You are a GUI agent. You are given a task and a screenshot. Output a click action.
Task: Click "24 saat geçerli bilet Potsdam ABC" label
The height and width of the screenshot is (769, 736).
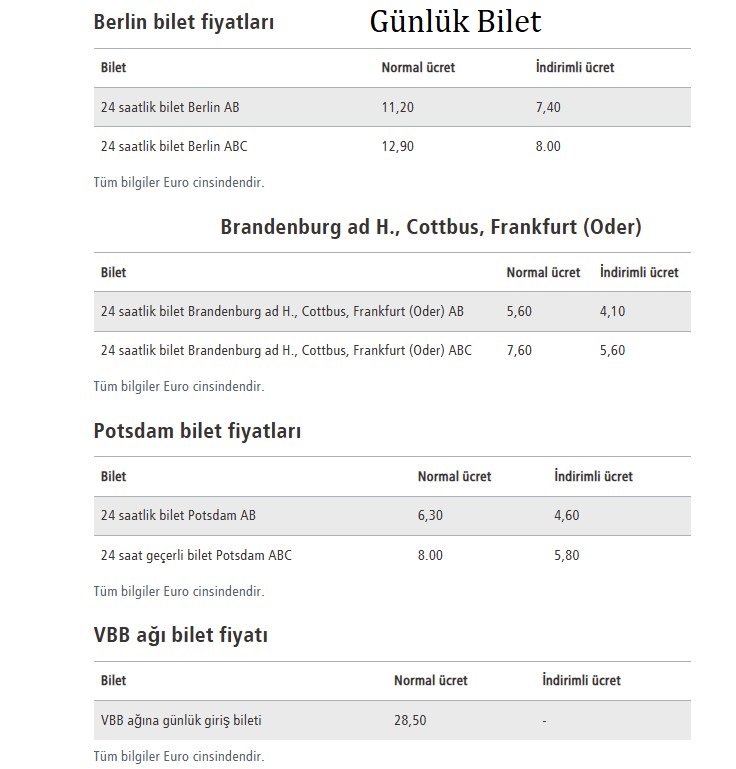(196, 555)
